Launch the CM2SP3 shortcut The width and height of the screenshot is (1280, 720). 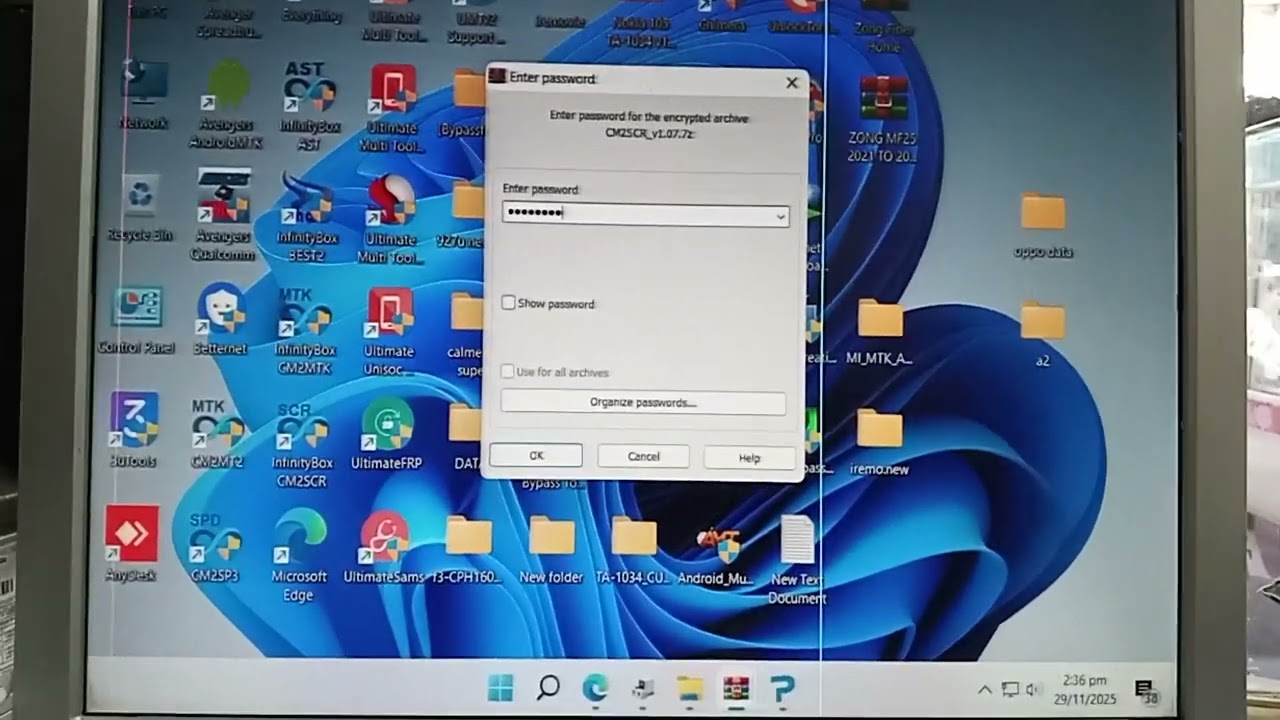(215, 547)
